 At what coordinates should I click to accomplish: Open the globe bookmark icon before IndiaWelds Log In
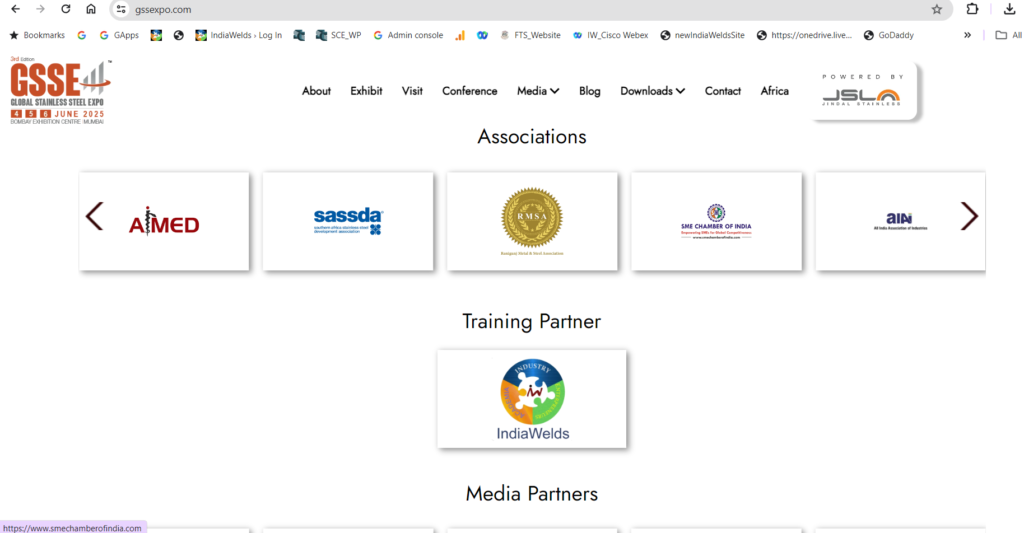[x=178, y=35]
